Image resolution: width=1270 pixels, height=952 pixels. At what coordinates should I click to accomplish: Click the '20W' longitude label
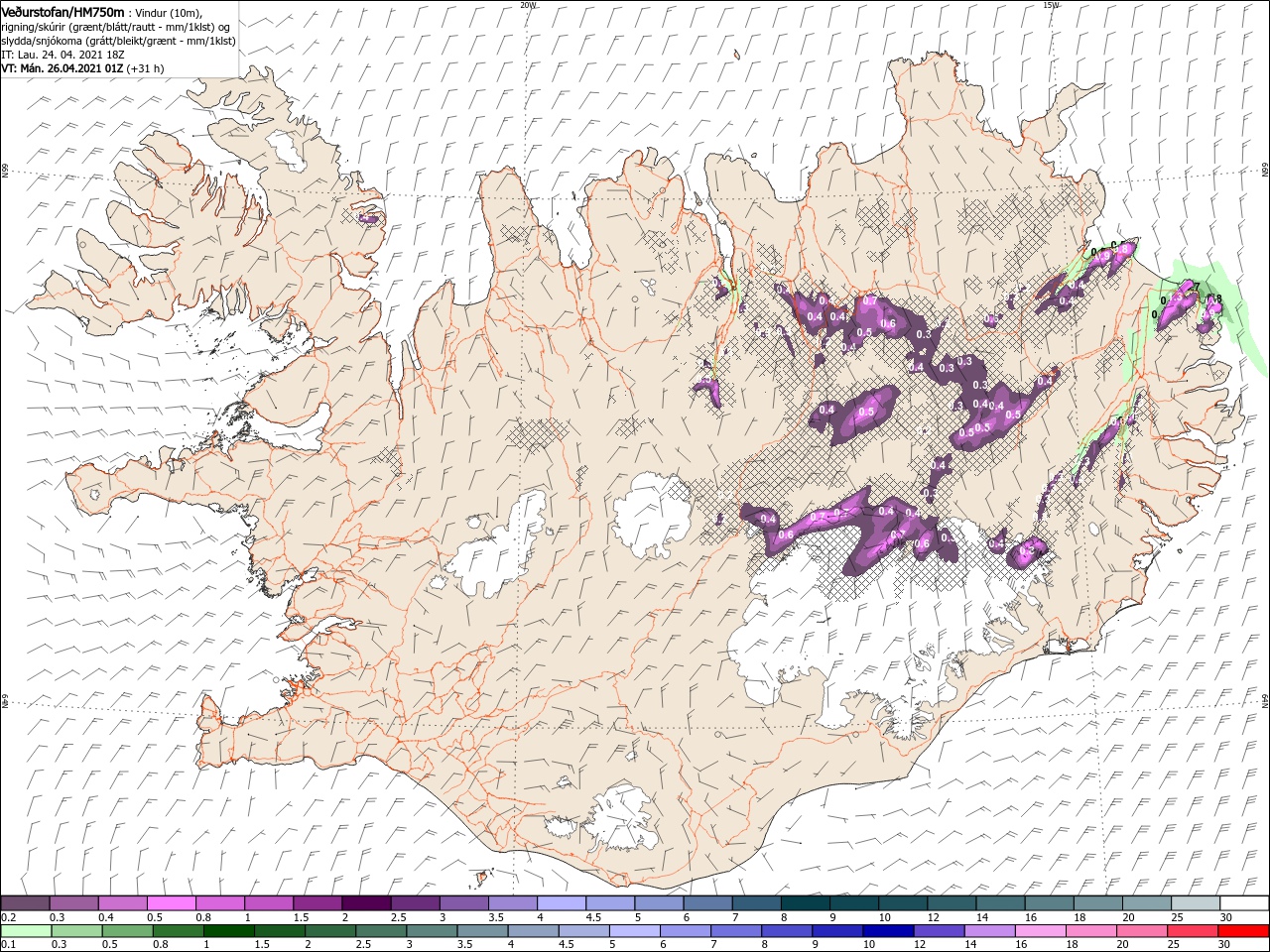[x=528, y=5]
